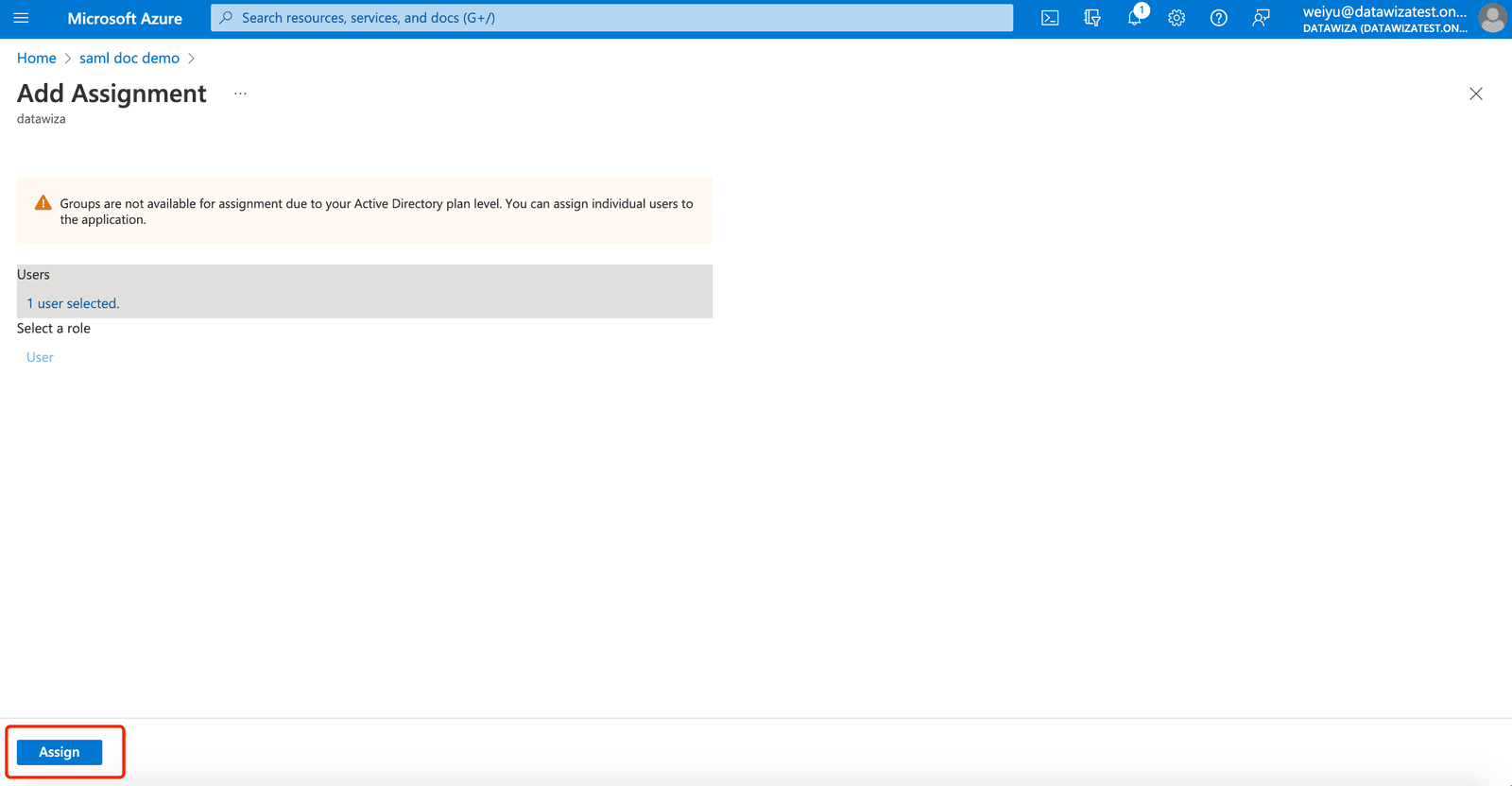This screenshot has width=1512, height=786.
Task: Go to Home breadcrumb
Action: click(37, 58)
